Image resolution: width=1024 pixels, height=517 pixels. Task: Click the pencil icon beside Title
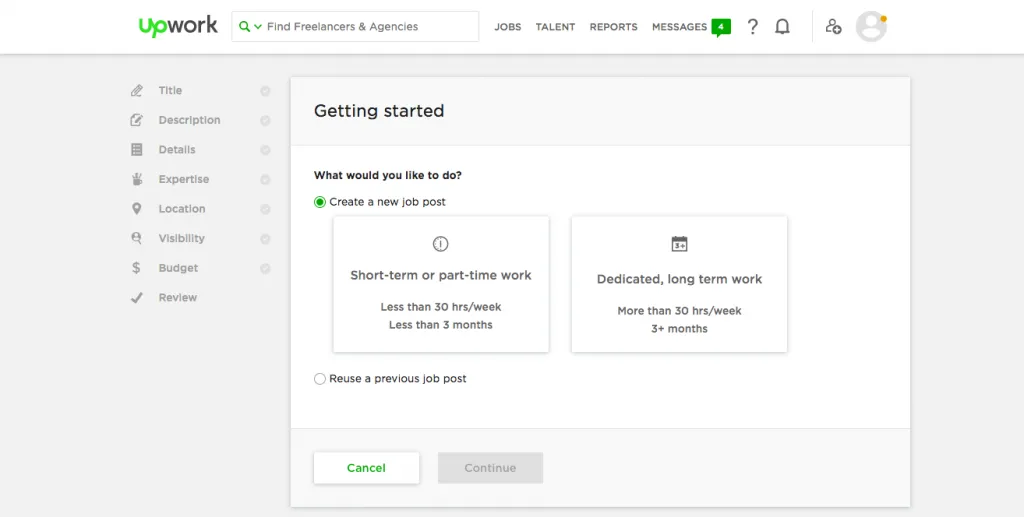pos(136,90)
